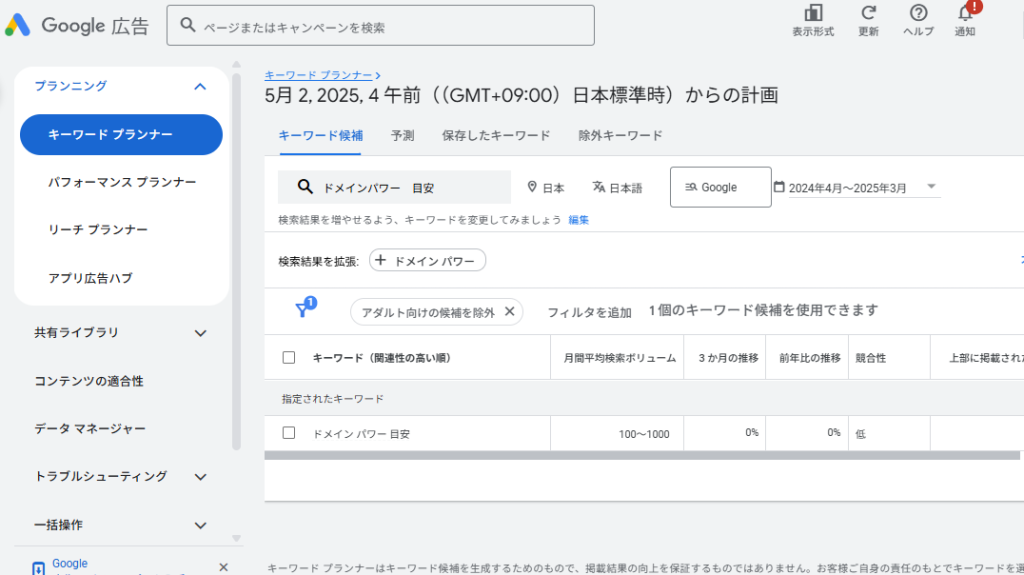The image size is (1024, 575).
Task: Open パフォーマンス プランナー
Action: tap(121, 182)
